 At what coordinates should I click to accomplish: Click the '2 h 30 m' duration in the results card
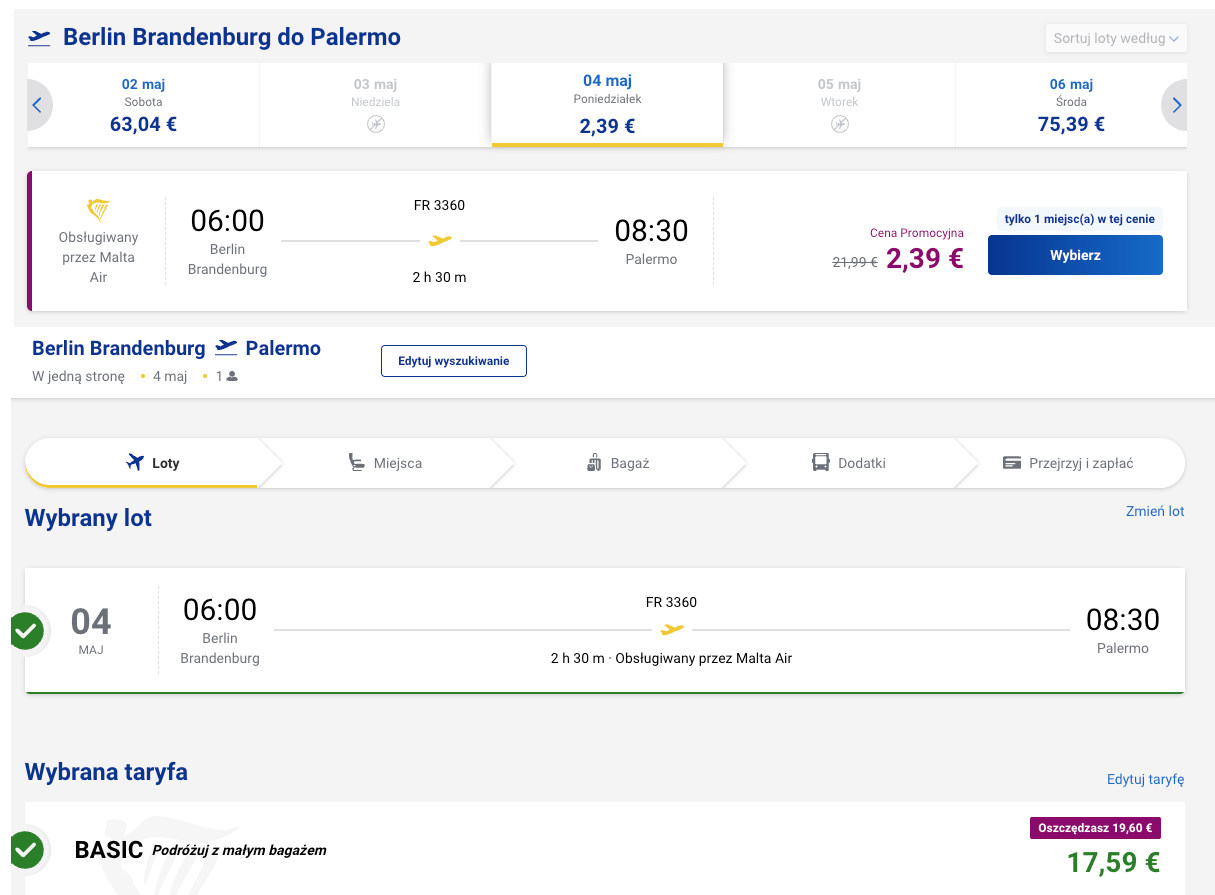[439, 277]
